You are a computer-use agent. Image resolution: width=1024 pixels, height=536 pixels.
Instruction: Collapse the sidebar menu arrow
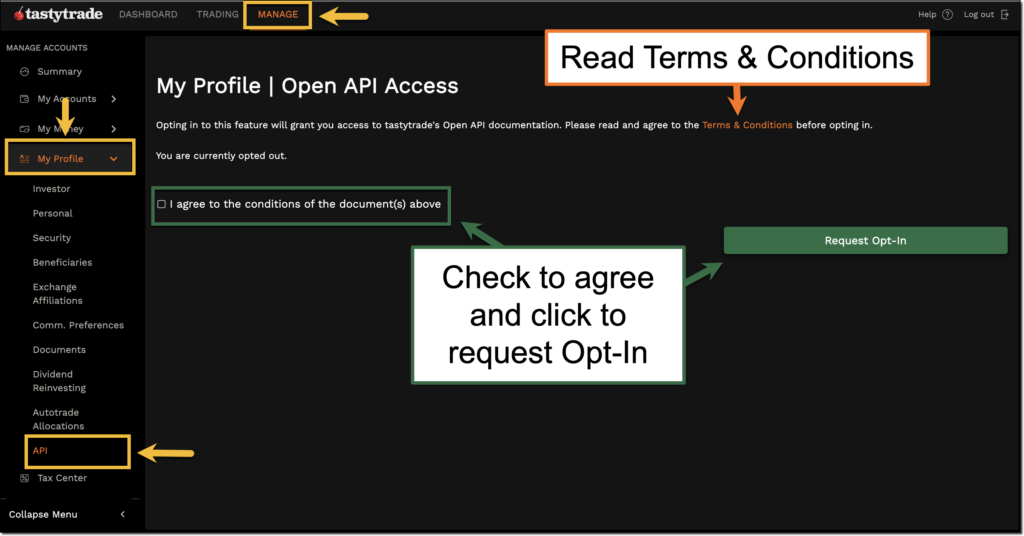tap(122, 514)
